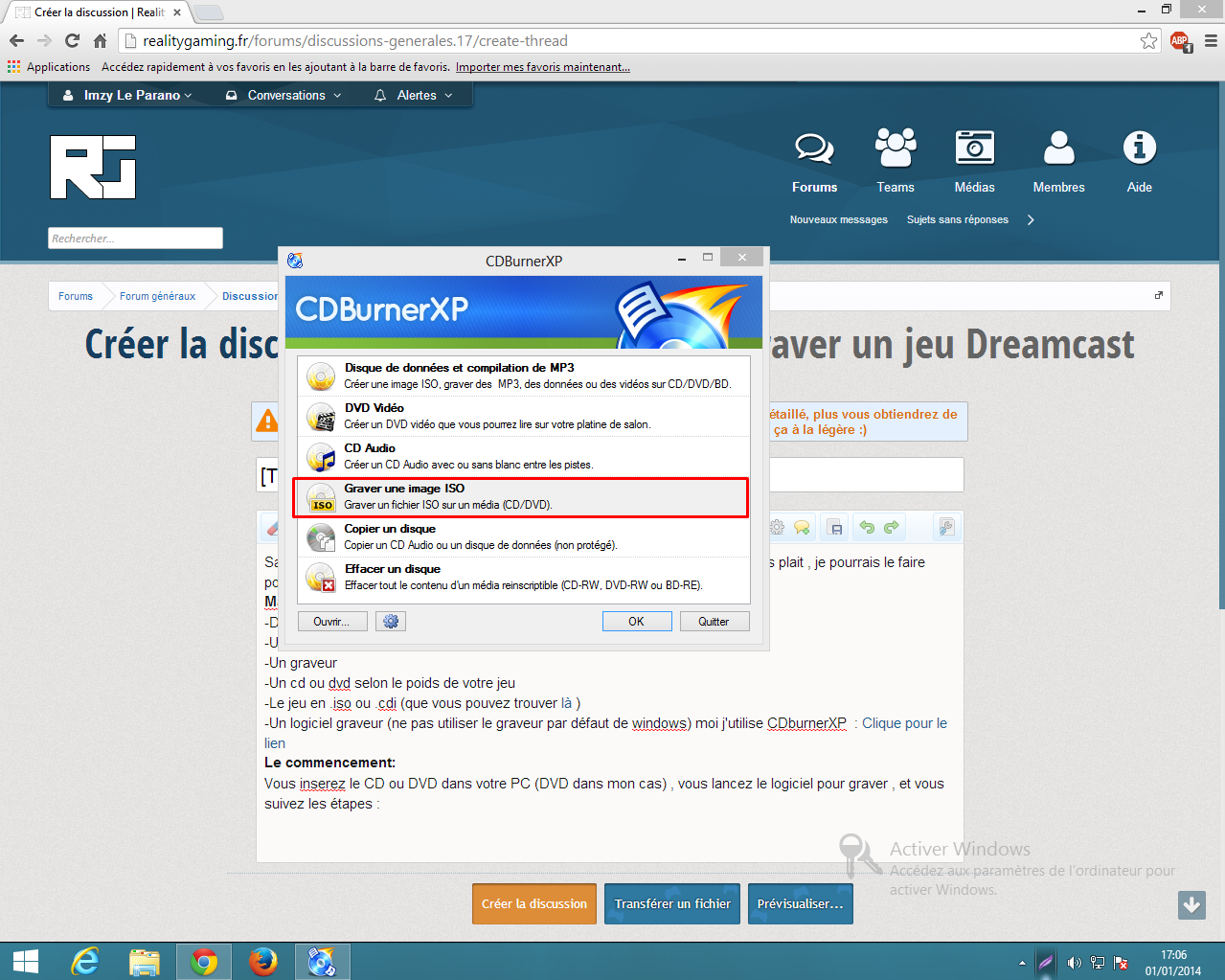Image resolution: width=1225 pixels, height=980 pixels.
Task: Bookmark page with the star icon
Action: pos(1148,40)
